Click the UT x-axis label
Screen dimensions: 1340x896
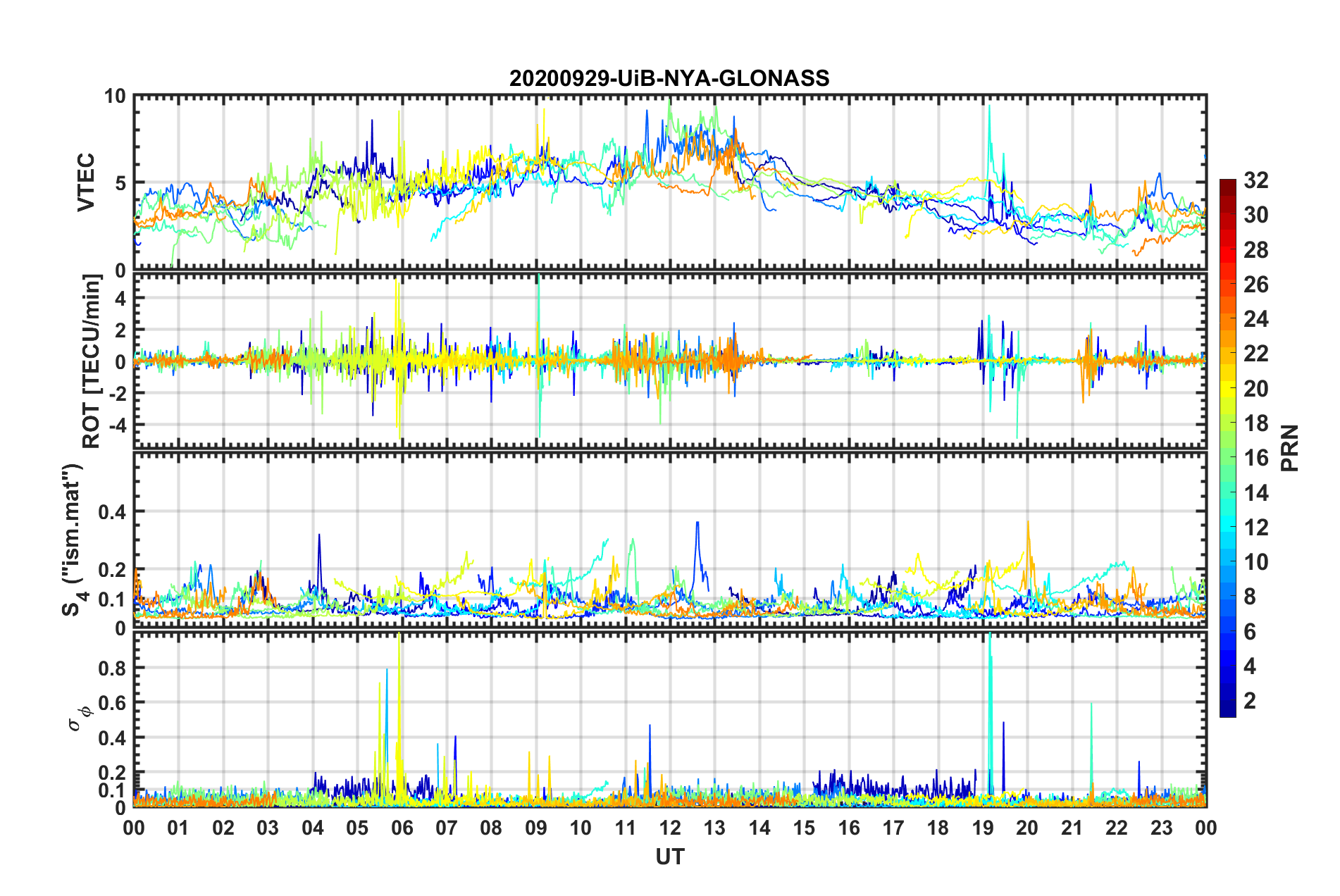tap(670, 857)
